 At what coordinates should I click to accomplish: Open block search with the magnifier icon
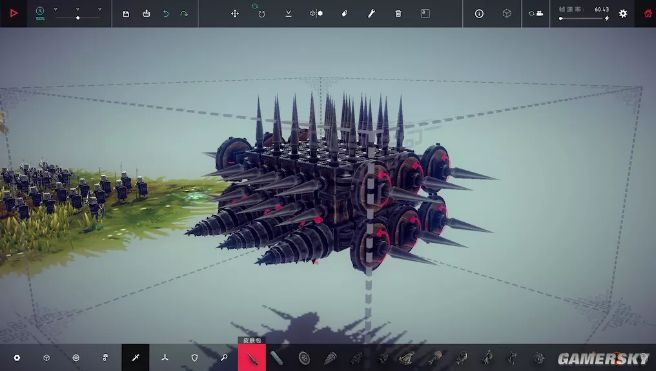224,358
